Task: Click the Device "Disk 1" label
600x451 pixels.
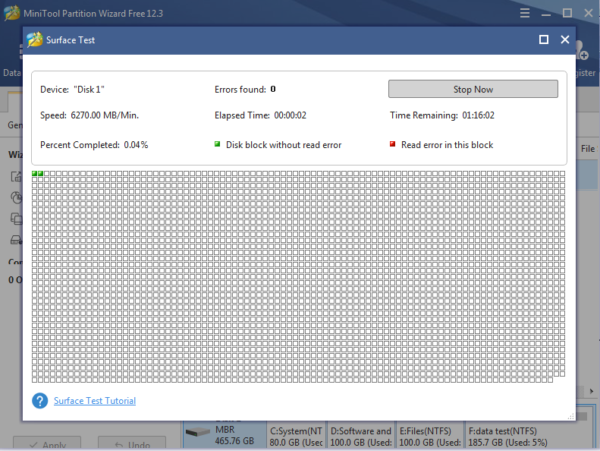Action: coord(72,89)
